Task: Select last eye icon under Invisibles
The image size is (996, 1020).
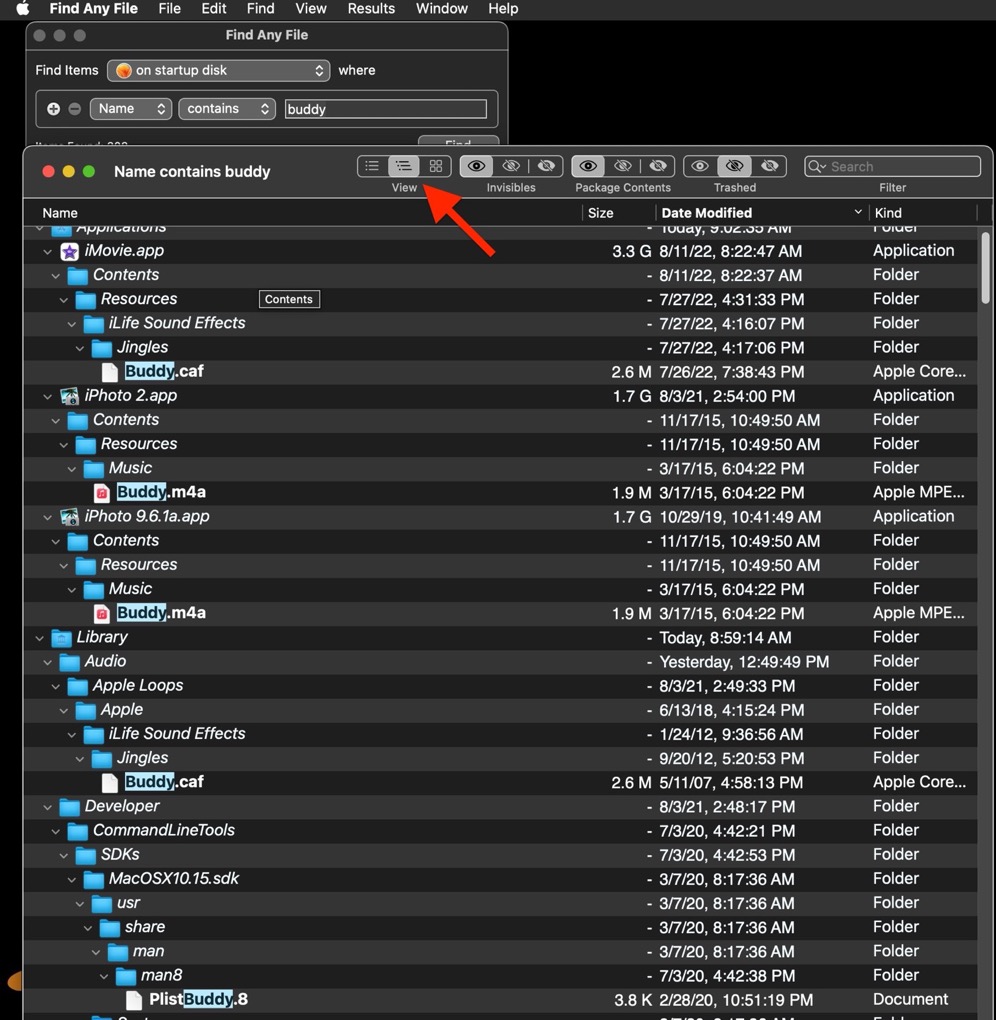Action: click(x=546, y=166)
